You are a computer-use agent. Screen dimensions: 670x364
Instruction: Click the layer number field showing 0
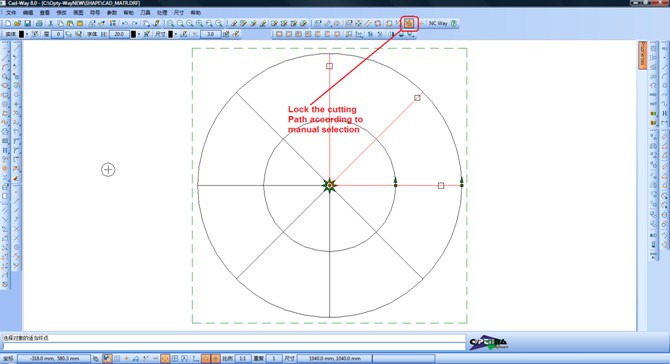coord(58,34)
